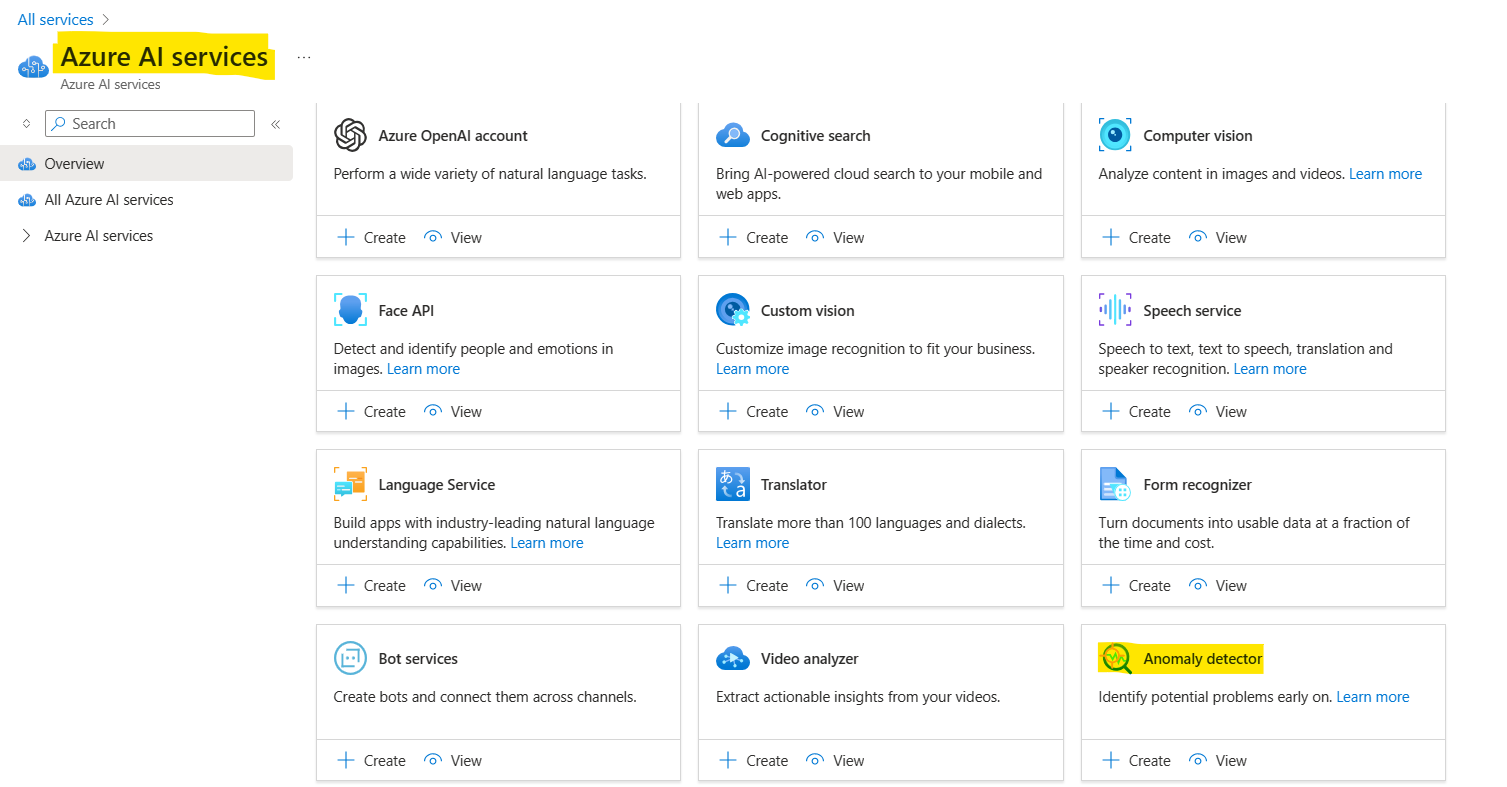Viewport: 1507px width, 787px height.
Task: Open the ellipsis menu next to page title
Action: coord(304,58)
